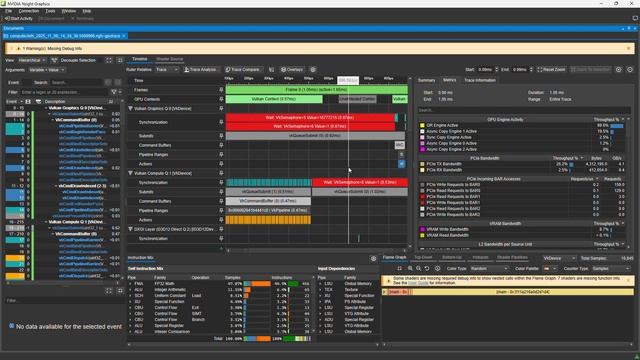Collapse the DXGI Layer timeline group
This screenshot has height=360, width=640.
(x=131, y=229)
